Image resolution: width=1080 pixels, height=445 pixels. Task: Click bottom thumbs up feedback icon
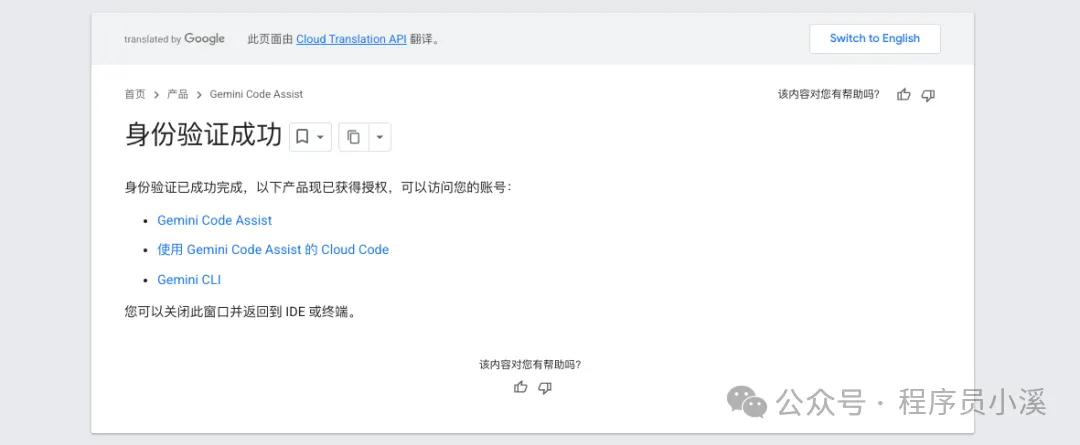tap(521, 388)
